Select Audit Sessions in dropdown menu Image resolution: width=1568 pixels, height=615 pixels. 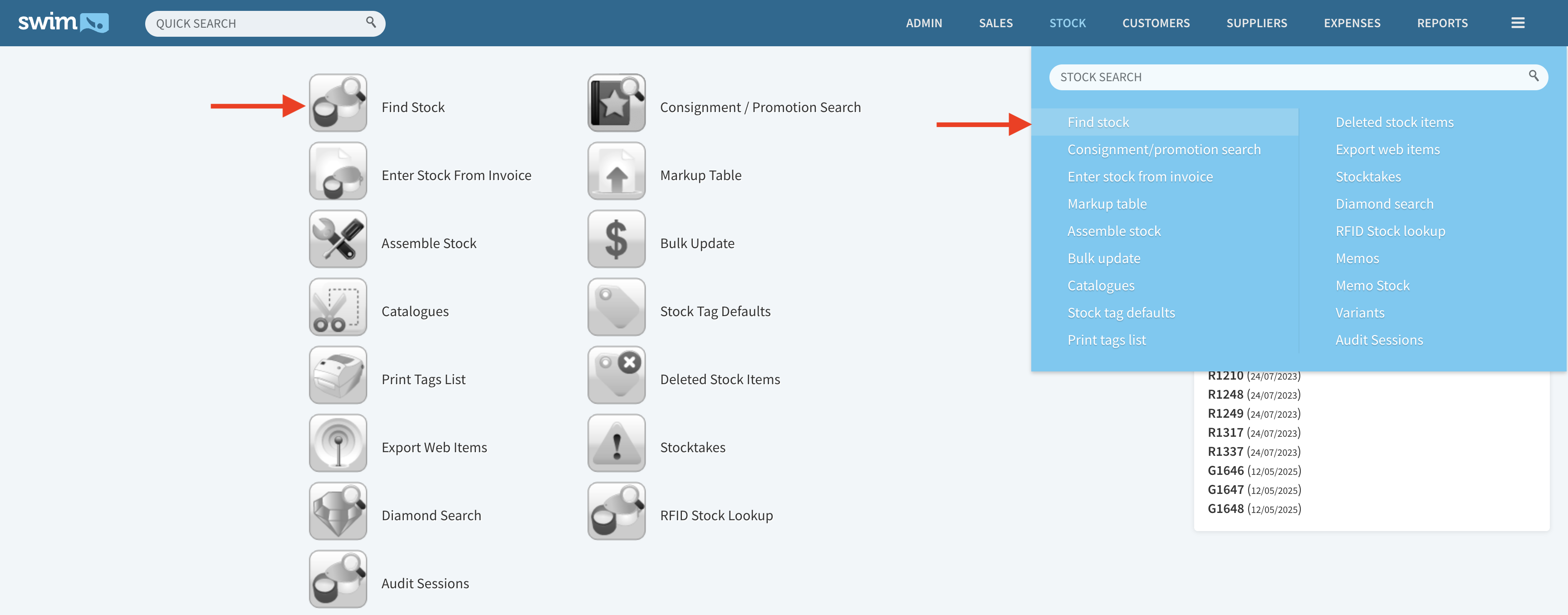click(x=1379, y=340)
